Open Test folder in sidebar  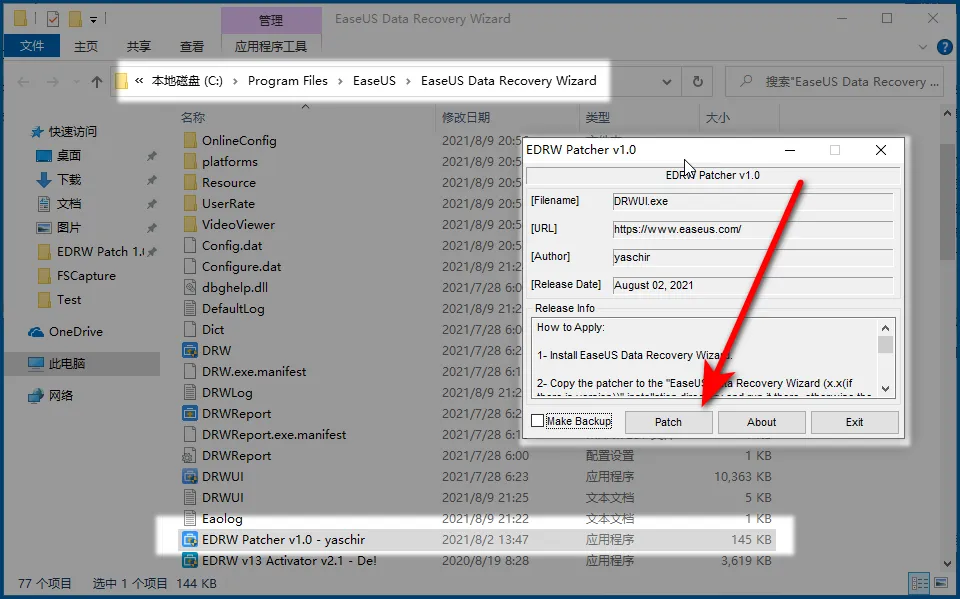(x=69, y=300)
